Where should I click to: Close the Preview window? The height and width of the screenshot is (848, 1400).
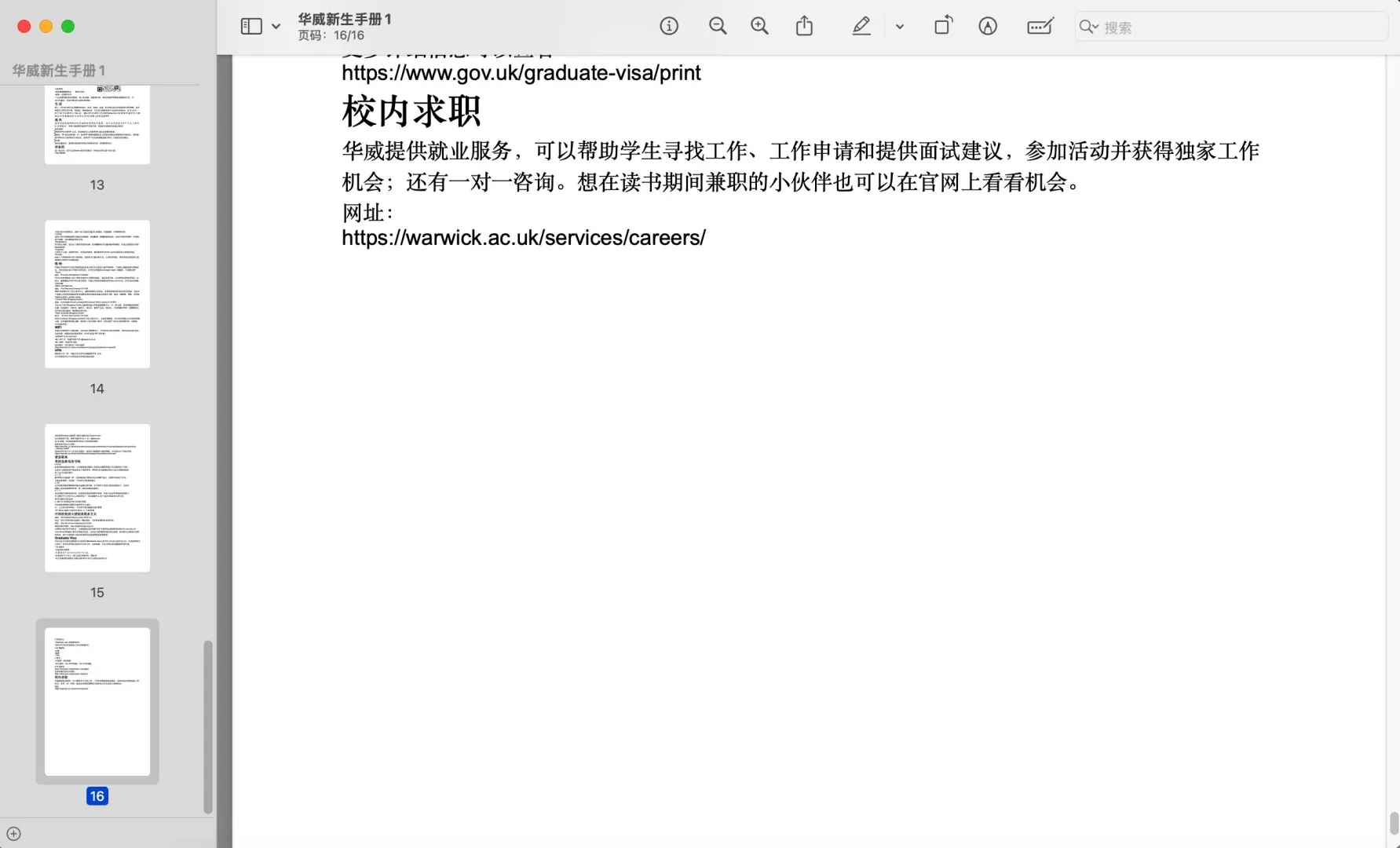[24, 27]
